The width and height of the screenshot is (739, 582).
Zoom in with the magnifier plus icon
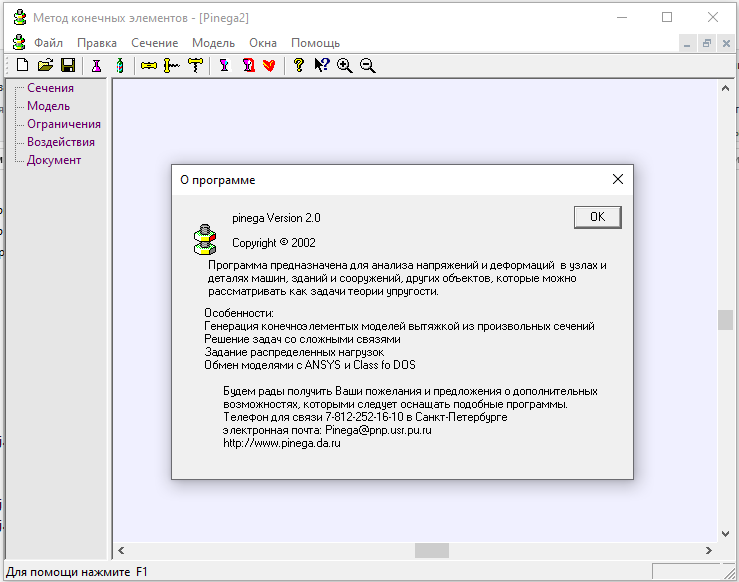(345, 65)
